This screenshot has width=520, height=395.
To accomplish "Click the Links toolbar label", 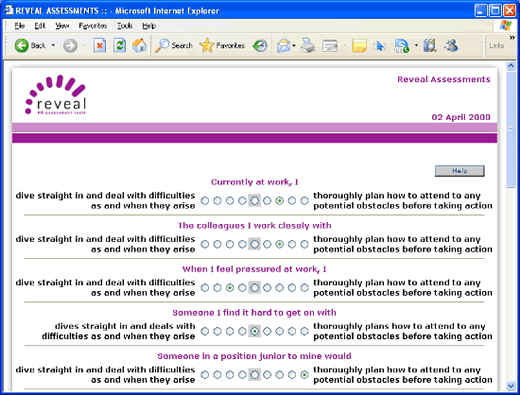I will pyautogui.click(x=496, y=46).
